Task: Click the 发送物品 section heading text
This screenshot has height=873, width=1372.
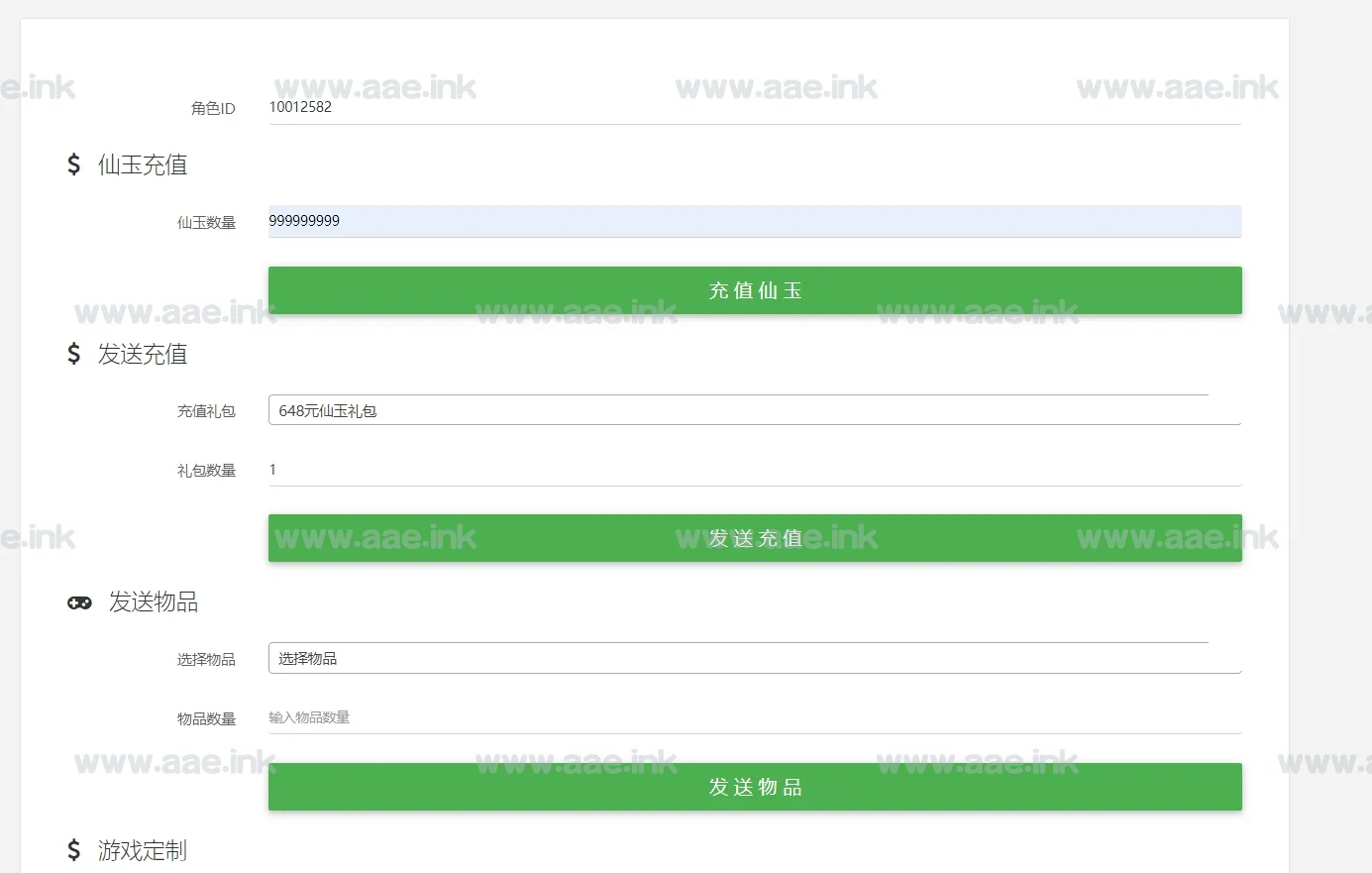Action: 154,602
